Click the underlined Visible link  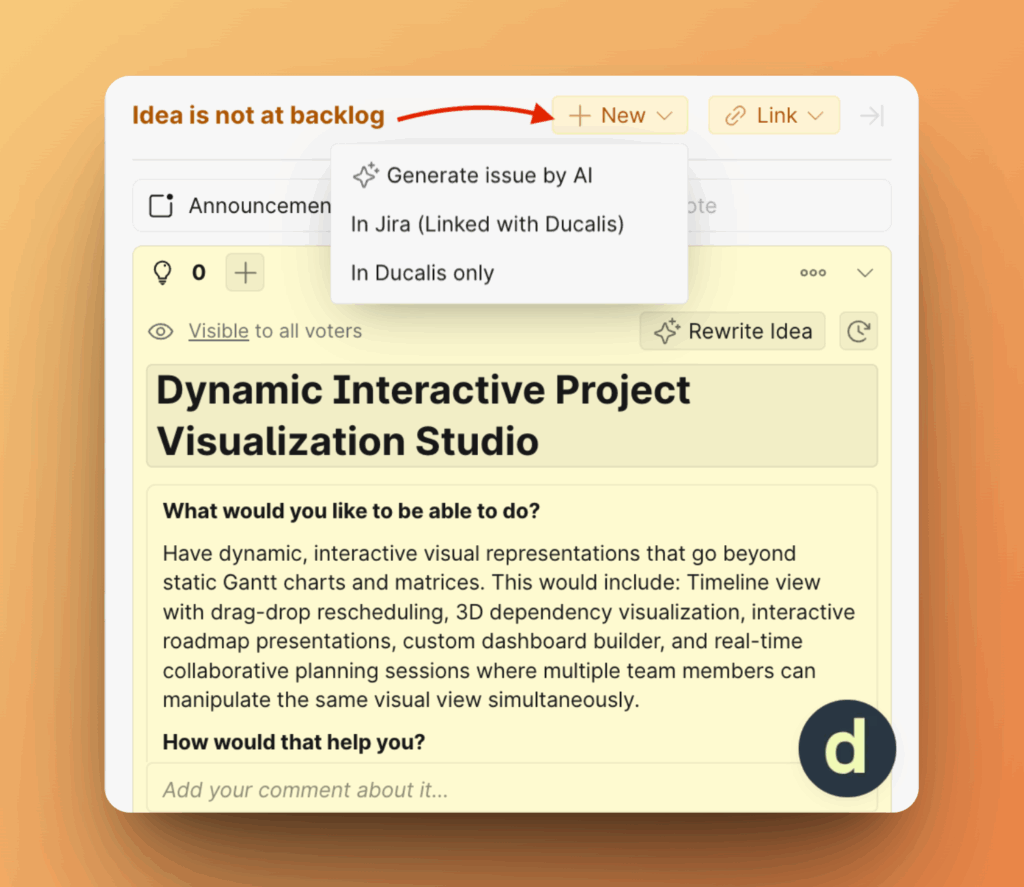[x=218, y=331]
